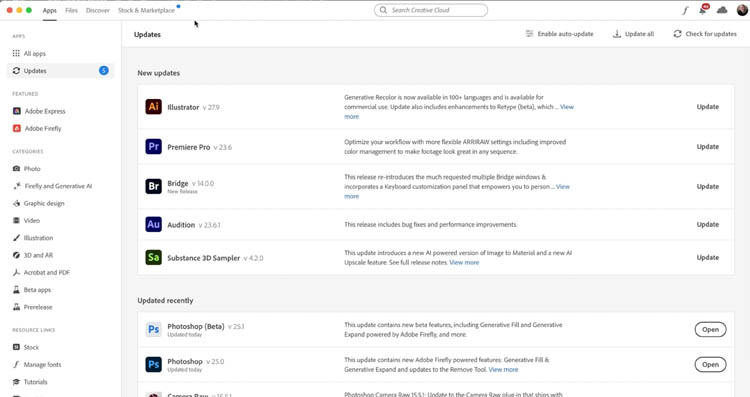Click the Photoshop (Beta) app icon
The image size is (750, 397).
click(x=154, y=330)
